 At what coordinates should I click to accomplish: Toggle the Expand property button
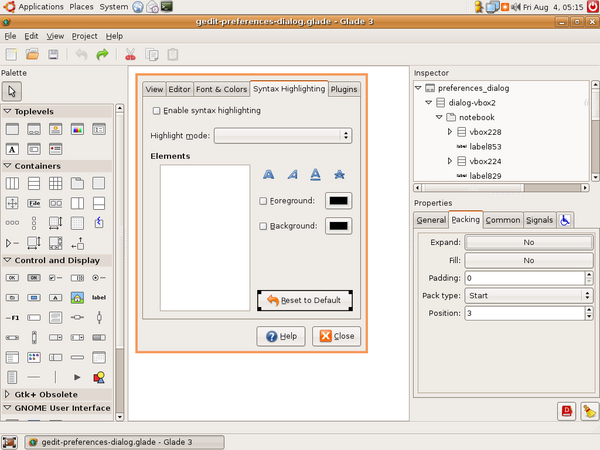(529, 242)
